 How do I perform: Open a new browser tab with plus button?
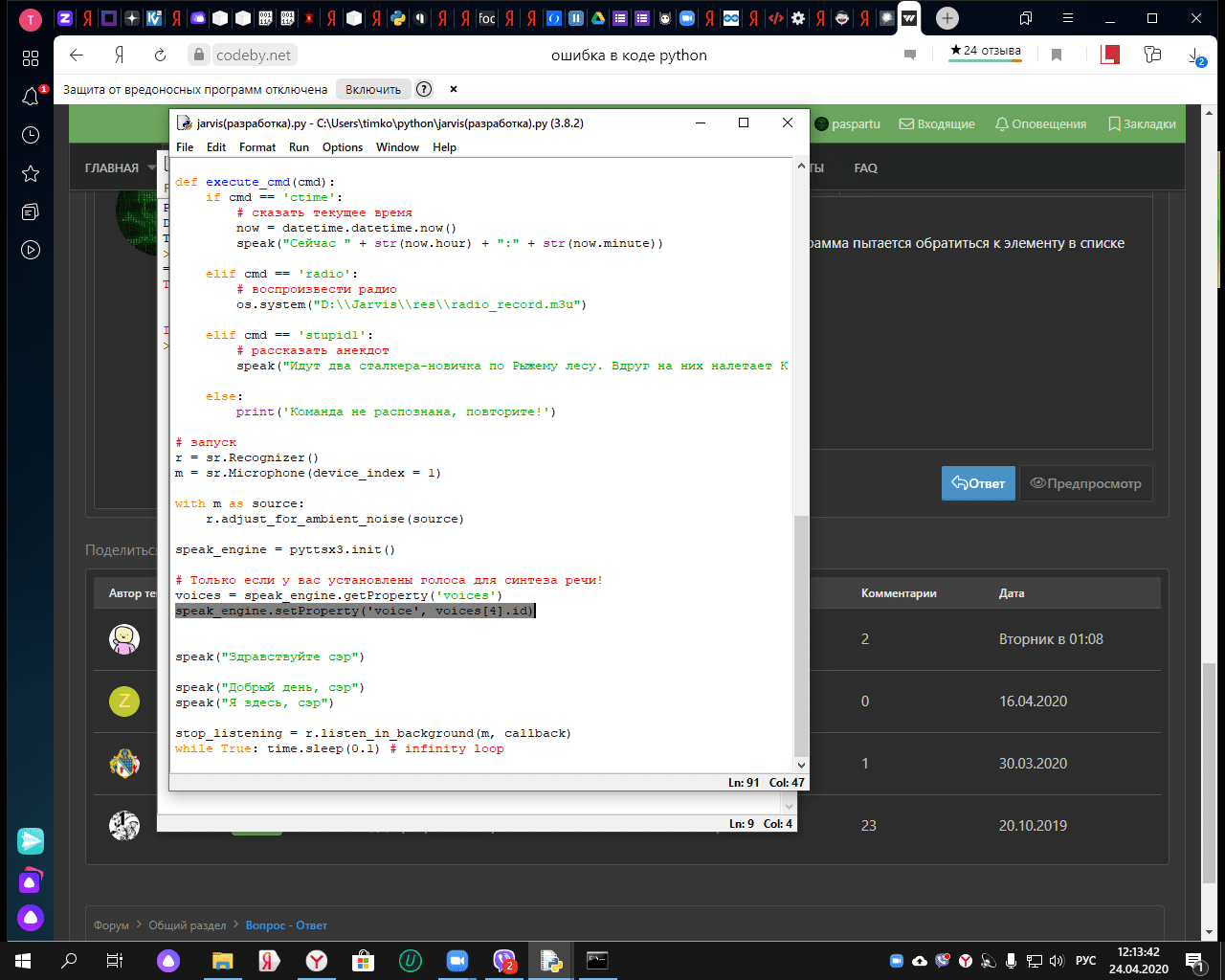947,18
